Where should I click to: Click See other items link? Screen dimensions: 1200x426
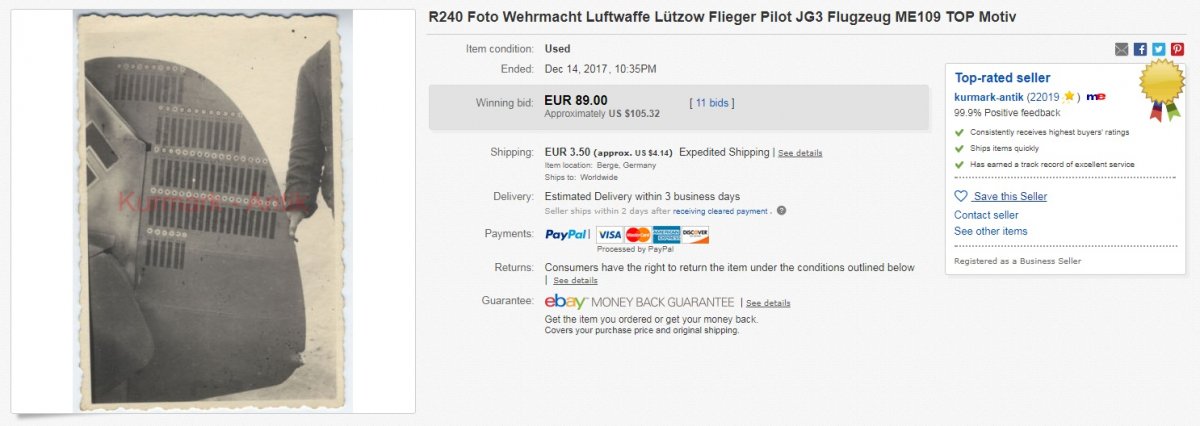(x=990, y=231)
